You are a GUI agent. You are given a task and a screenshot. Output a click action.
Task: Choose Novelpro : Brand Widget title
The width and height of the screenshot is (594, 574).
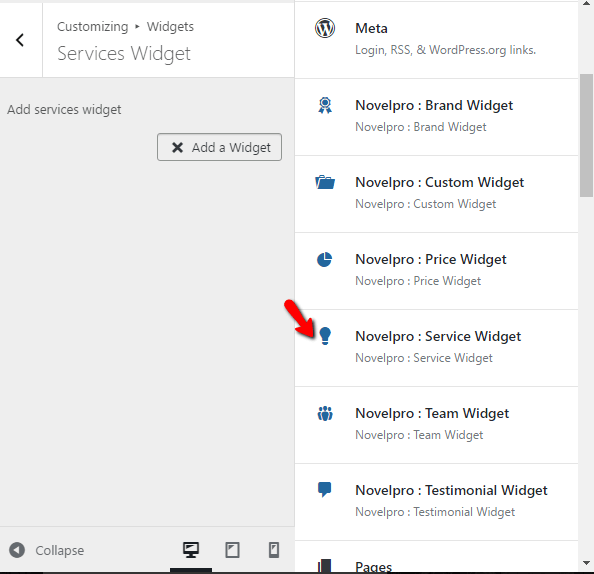click(x=434, y=105)
